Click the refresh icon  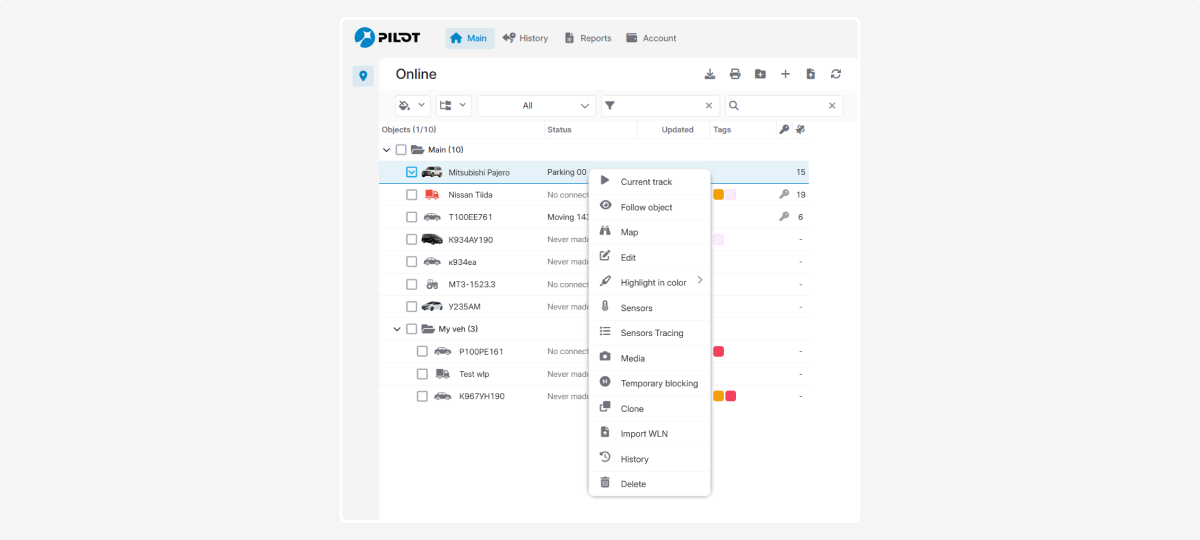(836, 74)
